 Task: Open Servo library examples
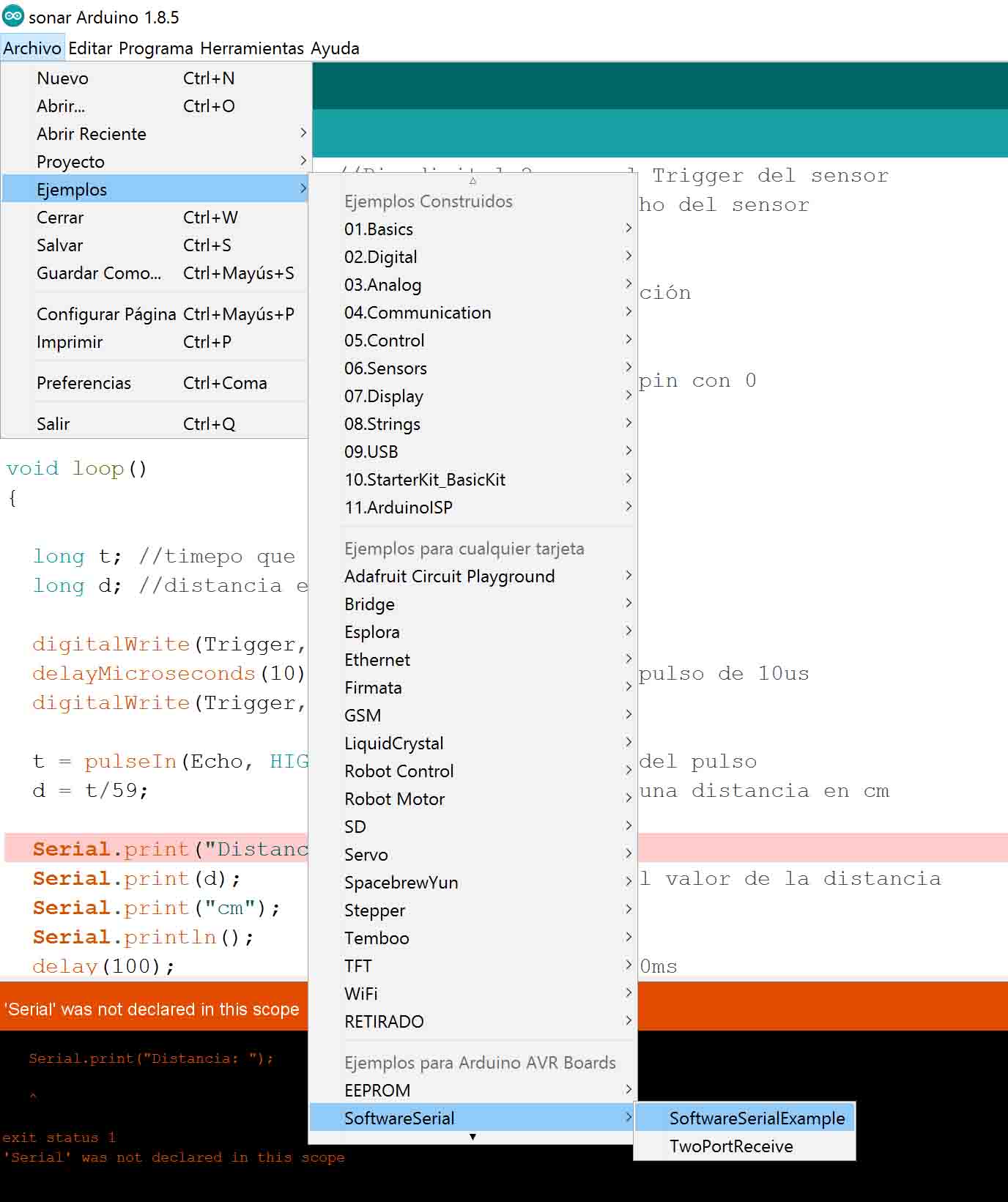coord(472,855)
